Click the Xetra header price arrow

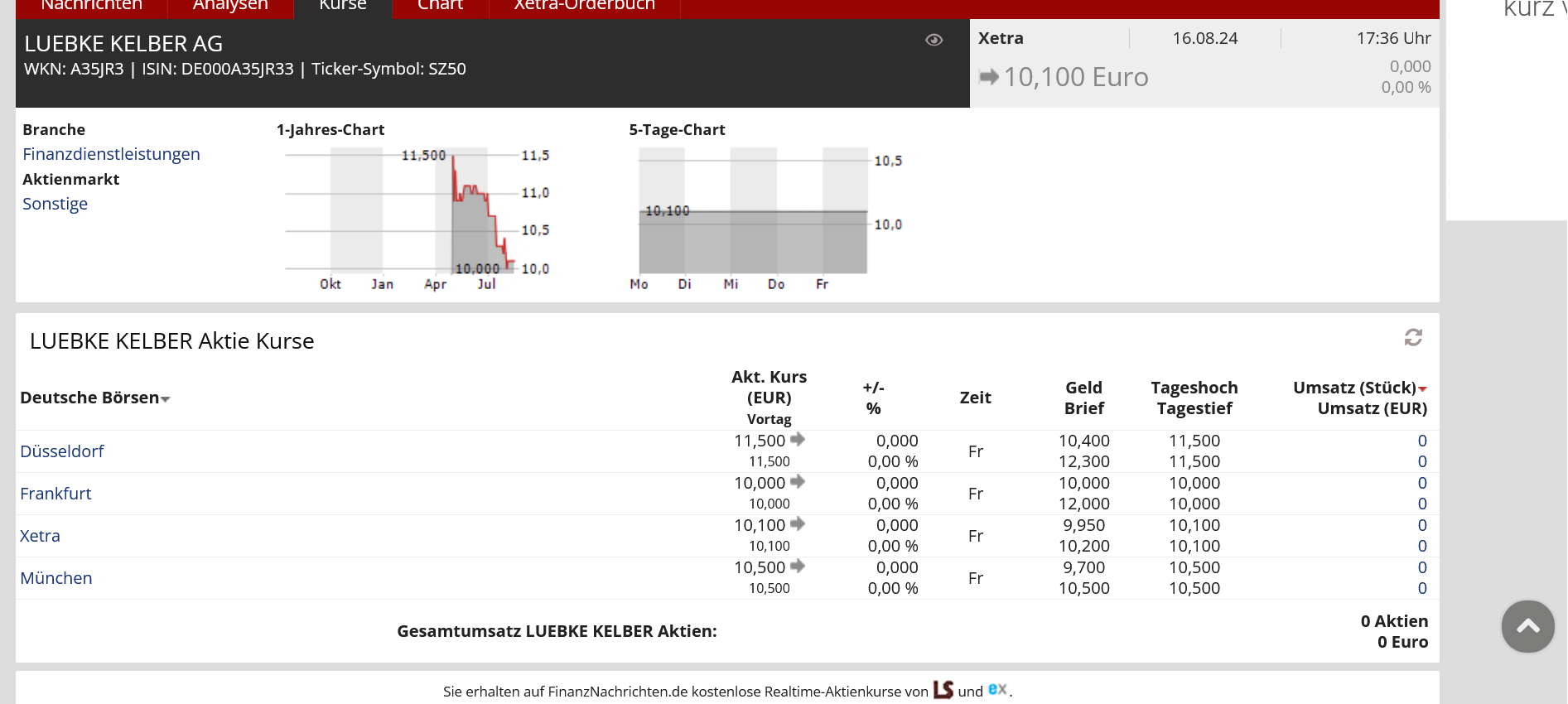[988, 77]
